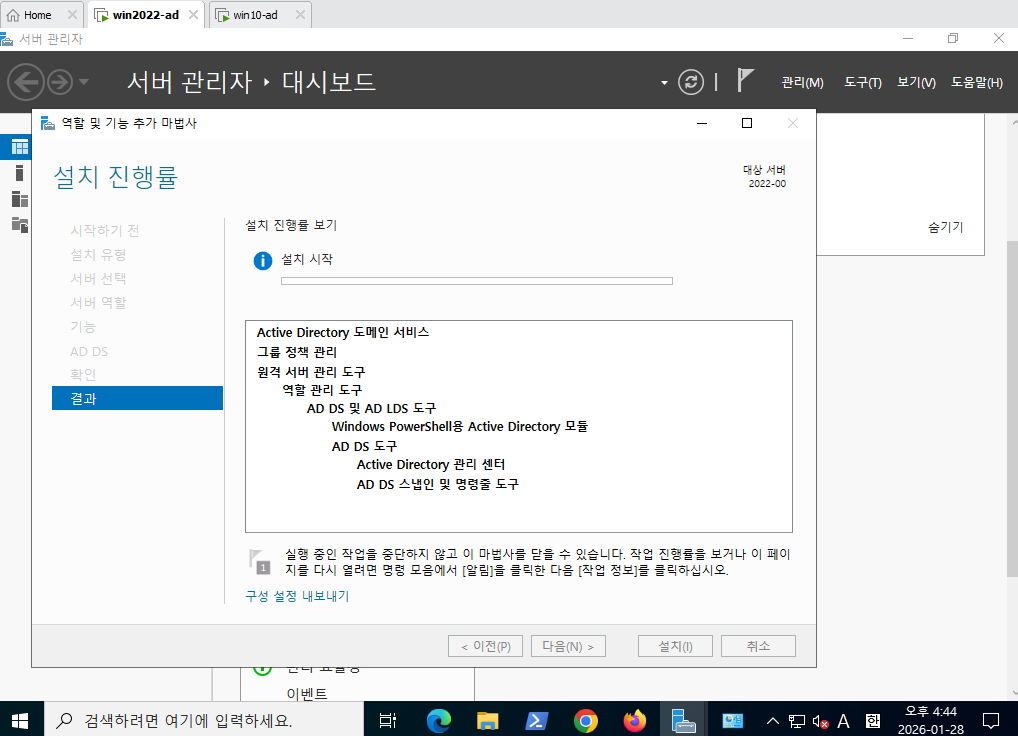Select the 결과 wizard step

pyautogui.click(x=137, y=398)
